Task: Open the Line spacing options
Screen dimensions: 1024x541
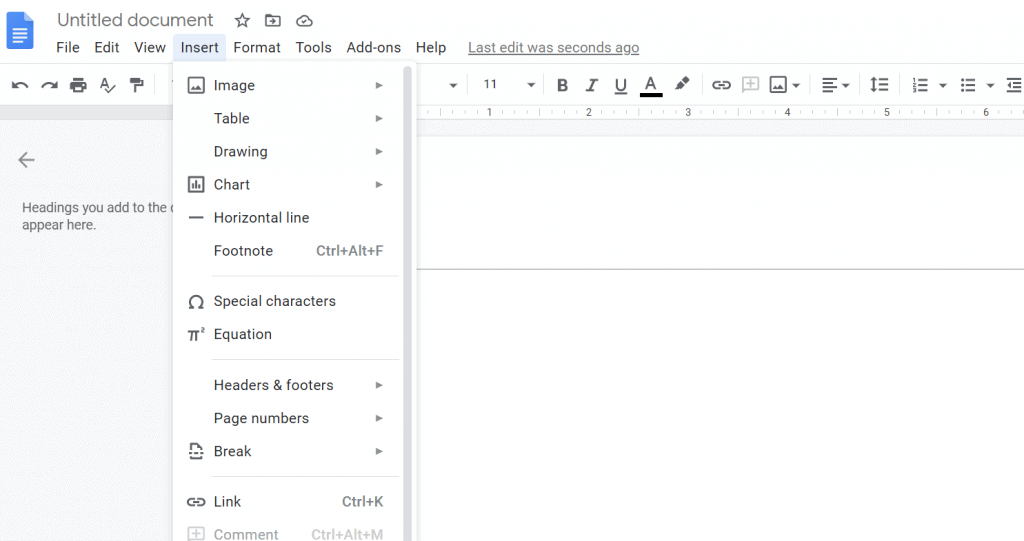Action: click(879, 84)
